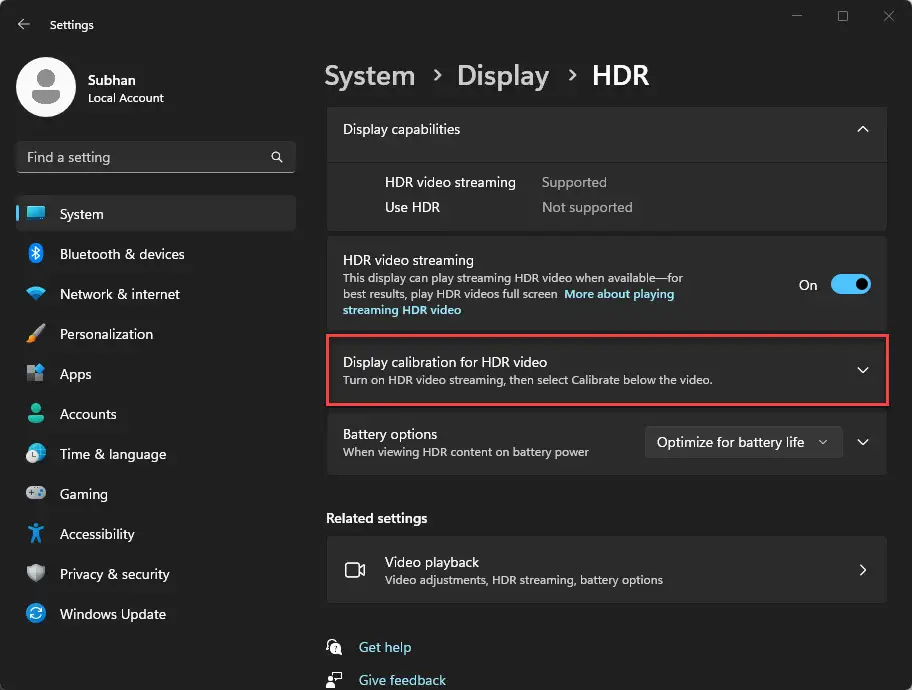Expand Display calibration for HDR video
This screenshot has width=912, height=690.
pos(862,370)
